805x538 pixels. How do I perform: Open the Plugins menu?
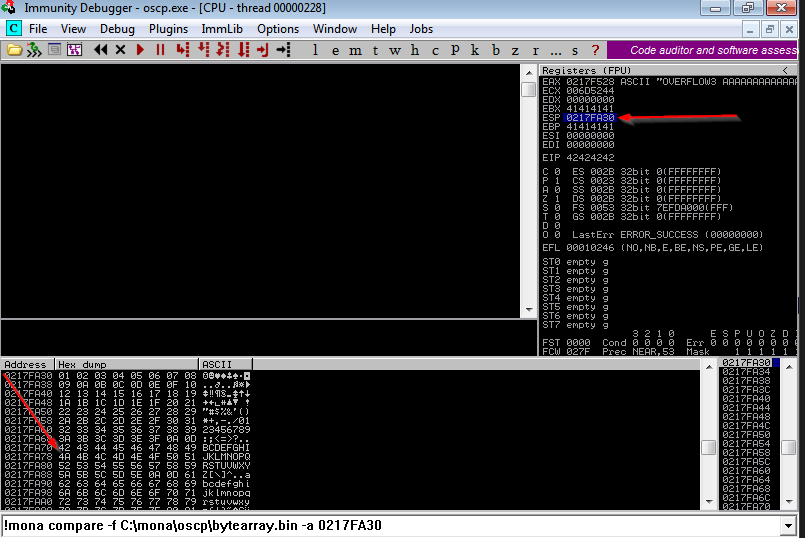168,29
